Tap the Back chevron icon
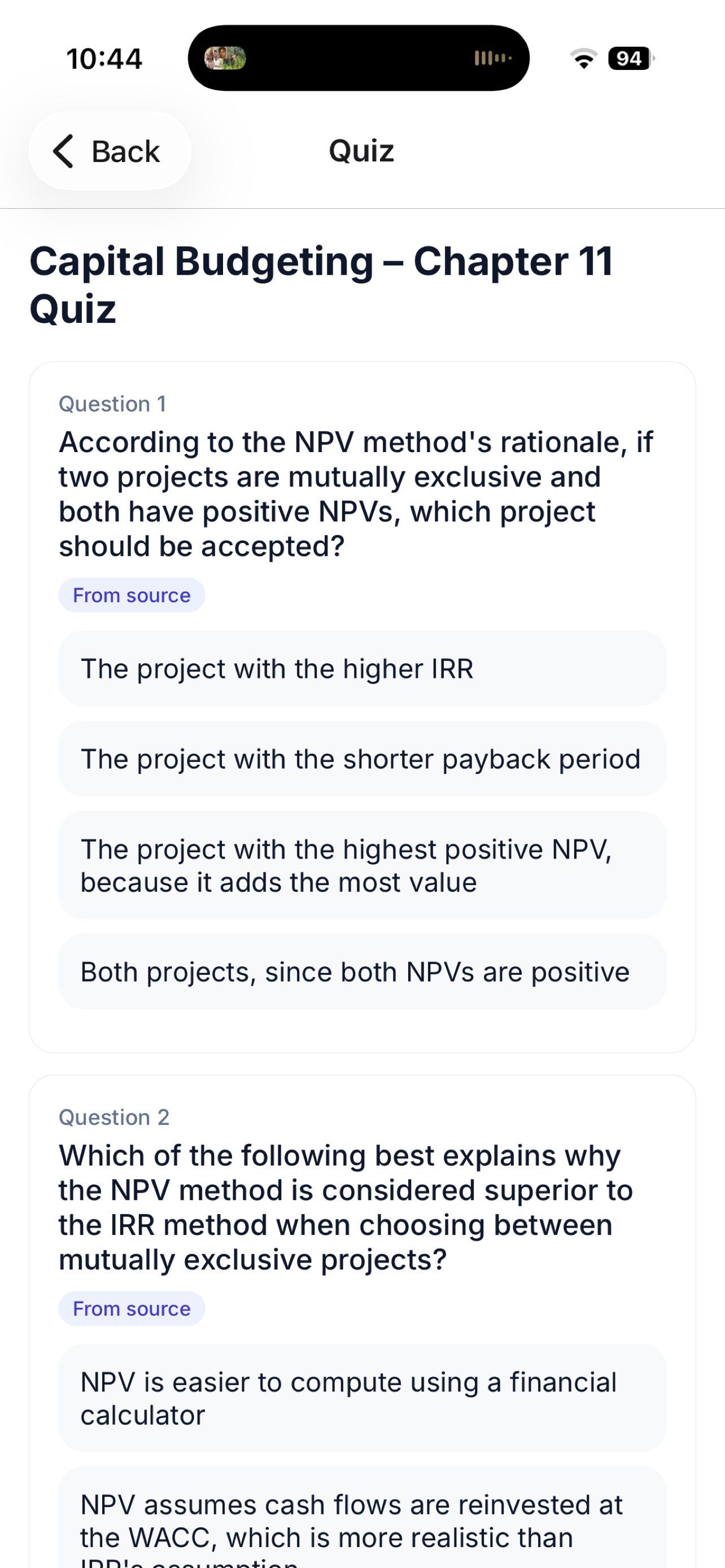Image resolution: width=725 pixels, height=1568 pixels. point(63,151)
